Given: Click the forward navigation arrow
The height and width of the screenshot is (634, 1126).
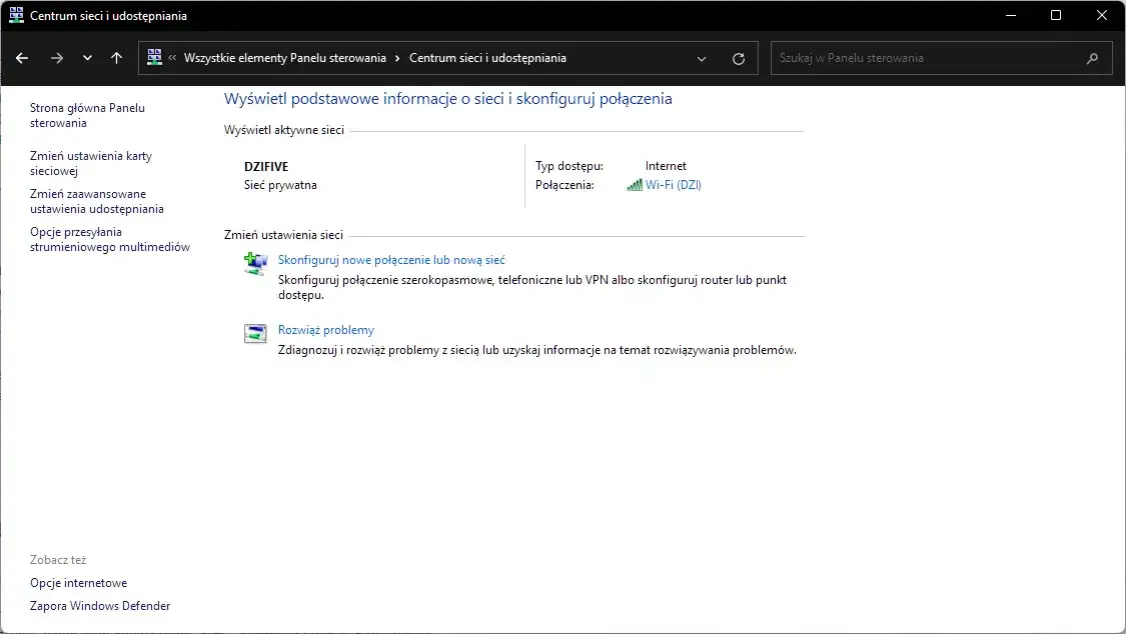Looking at the screenshot, I should tap(56, 58).
